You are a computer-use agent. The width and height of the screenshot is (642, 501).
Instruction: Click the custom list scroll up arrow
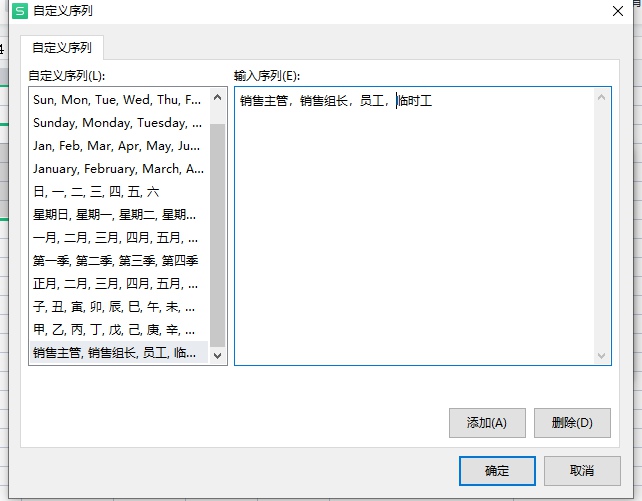click(x=217, y=97)
